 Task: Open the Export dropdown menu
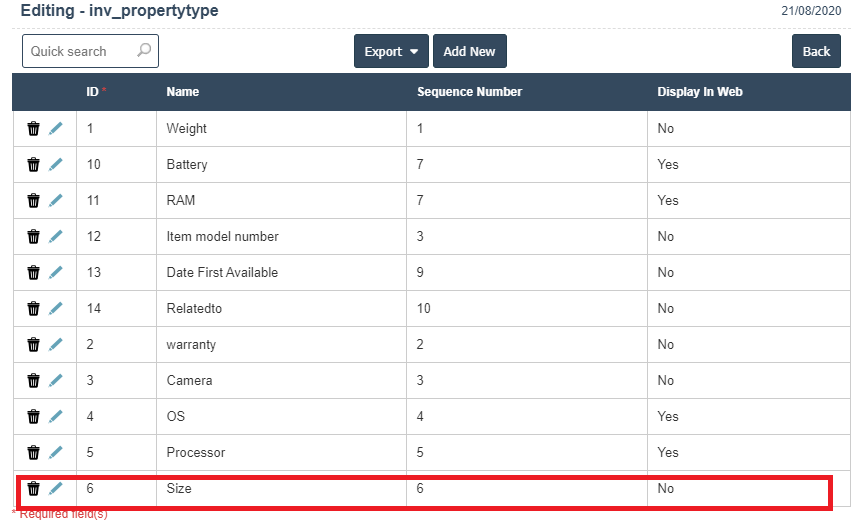click(x=391, y=52)
